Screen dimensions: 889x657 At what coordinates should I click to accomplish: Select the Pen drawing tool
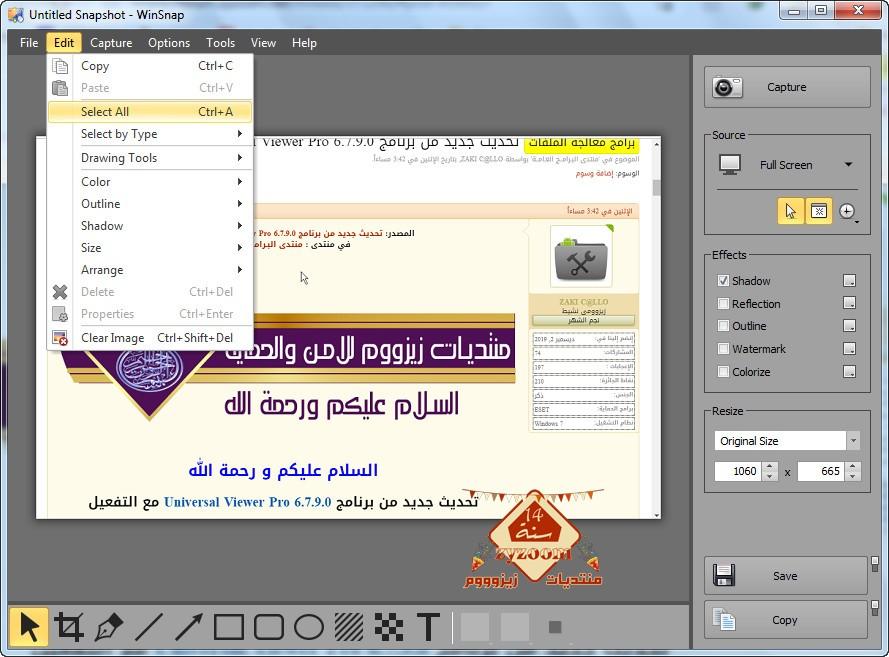coord(109,627)
